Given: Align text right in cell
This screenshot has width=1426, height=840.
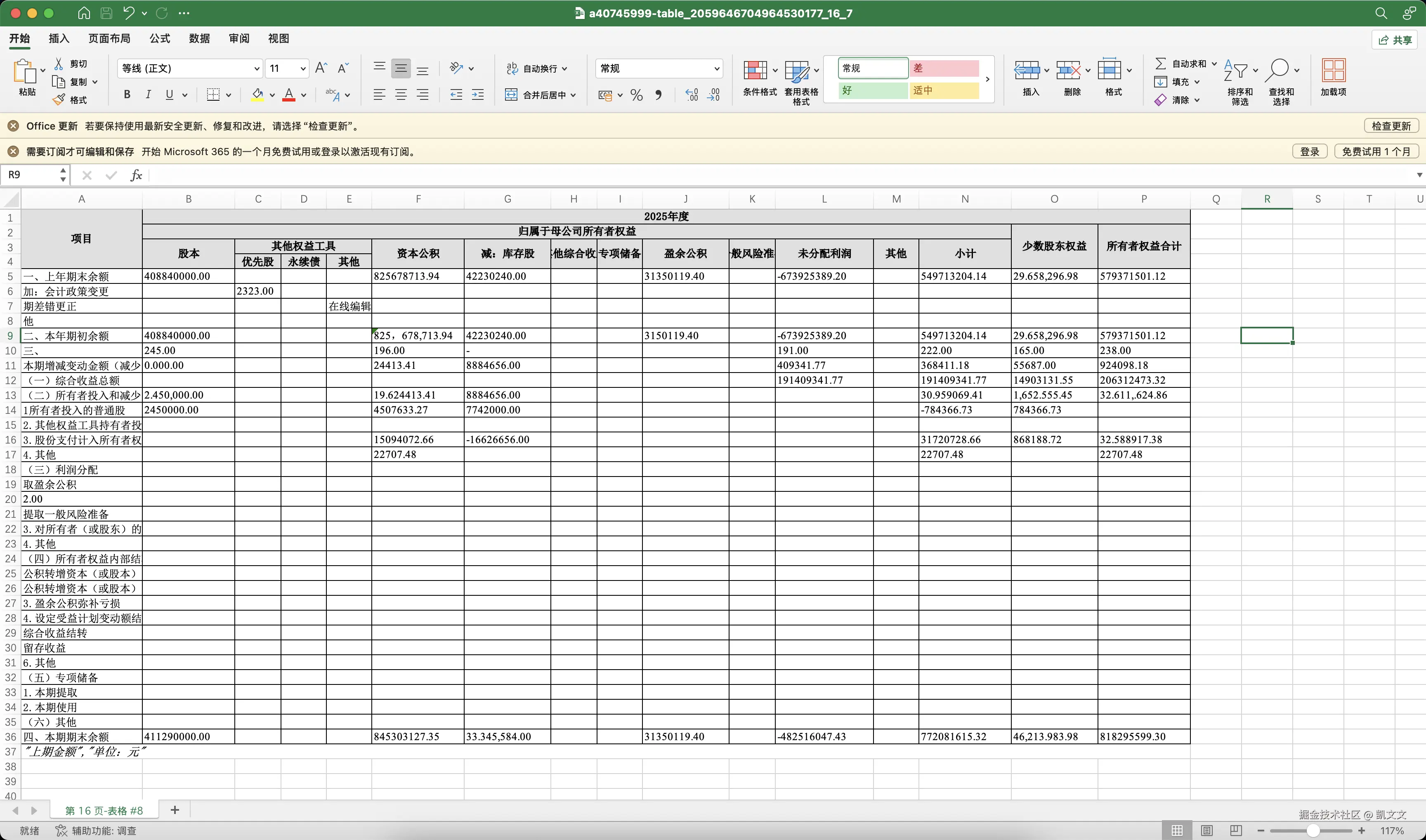Looking at the screenshot, I should click(422, 94).
